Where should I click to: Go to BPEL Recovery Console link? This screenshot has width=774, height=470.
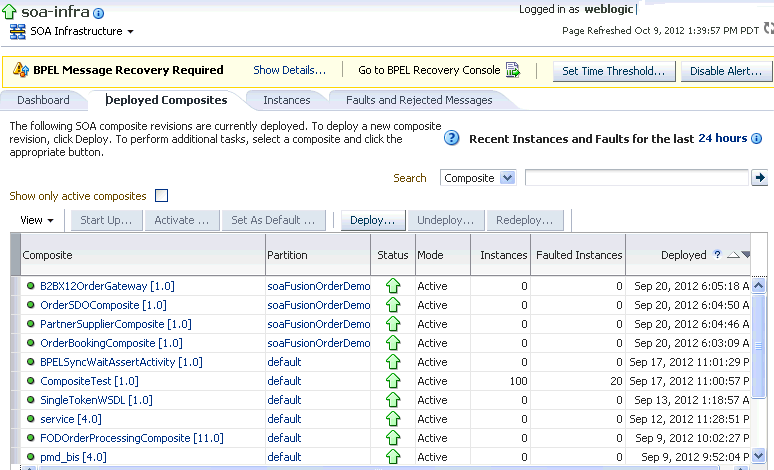[429, 70]
